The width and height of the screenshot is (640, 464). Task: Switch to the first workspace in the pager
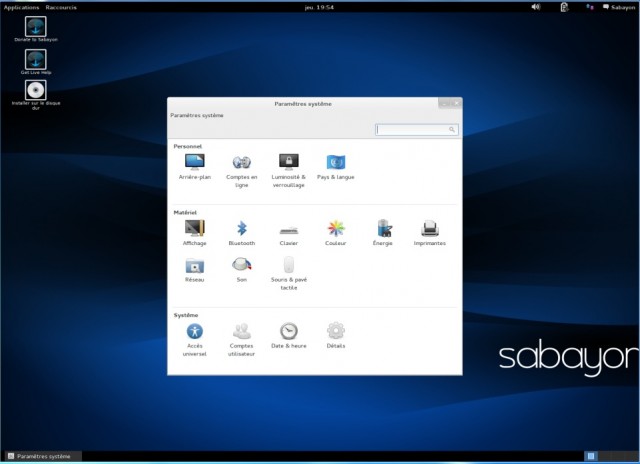tap(590, 456)
